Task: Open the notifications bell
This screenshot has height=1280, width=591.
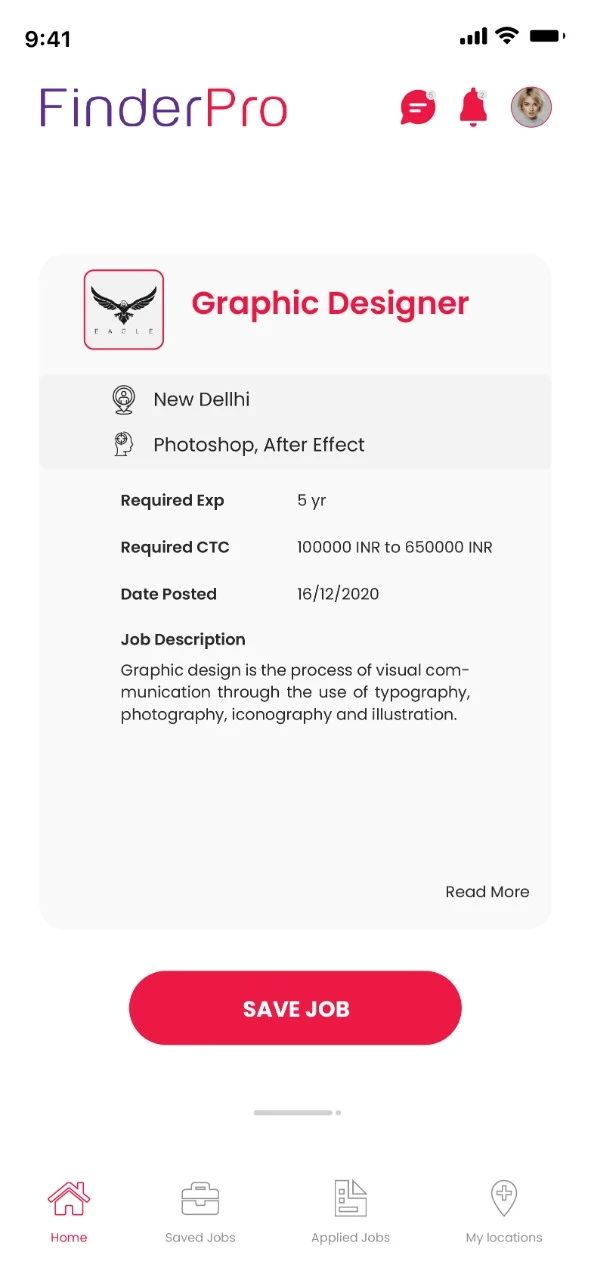Action: 473,107
